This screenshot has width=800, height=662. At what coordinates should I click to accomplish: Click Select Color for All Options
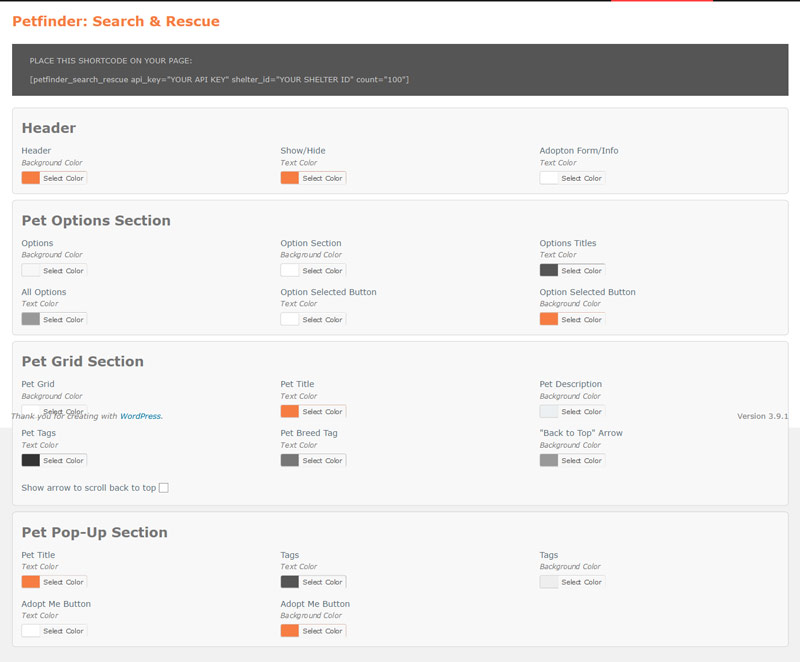click(x=63, y=320)
